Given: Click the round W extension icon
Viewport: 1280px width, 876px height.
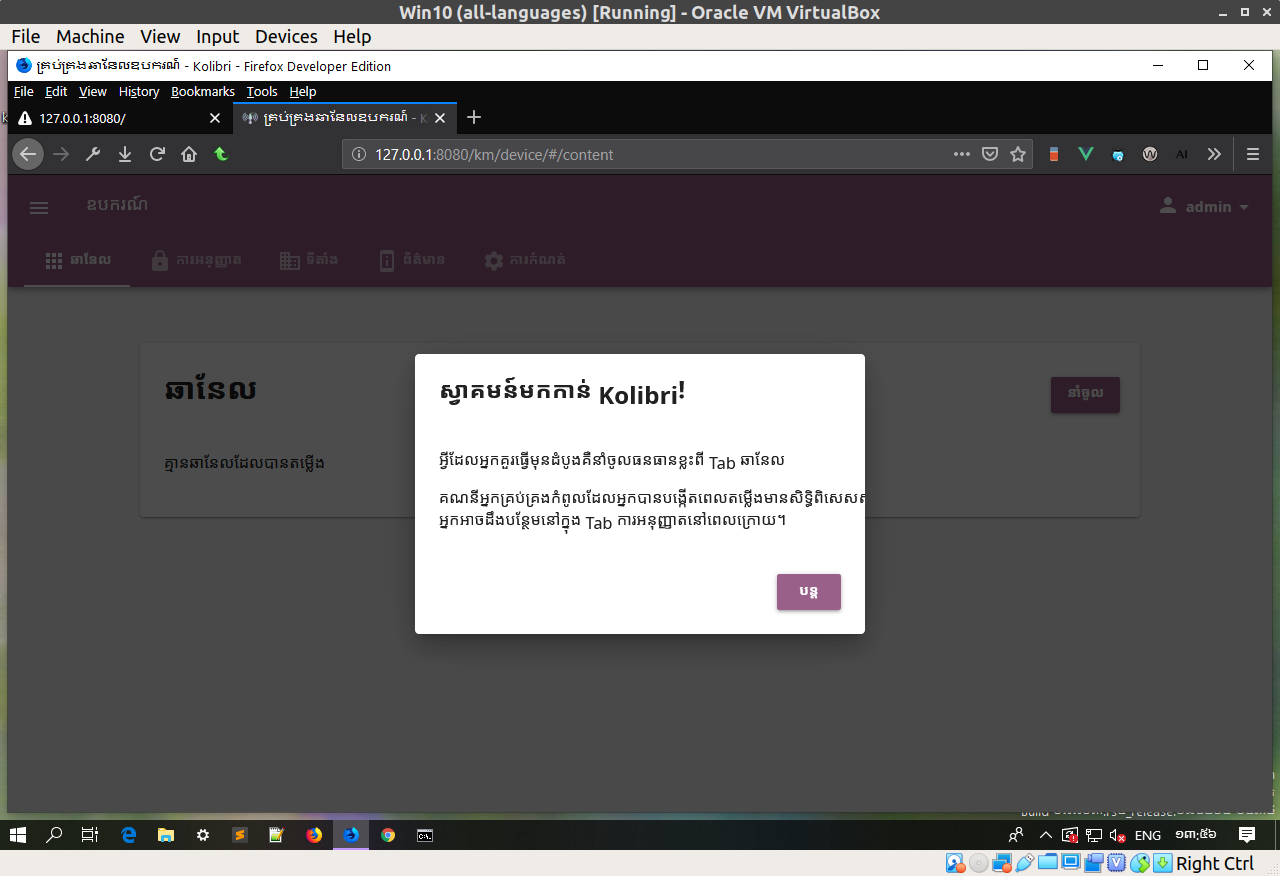Looking at the screenshot, I should [1150, 154].
